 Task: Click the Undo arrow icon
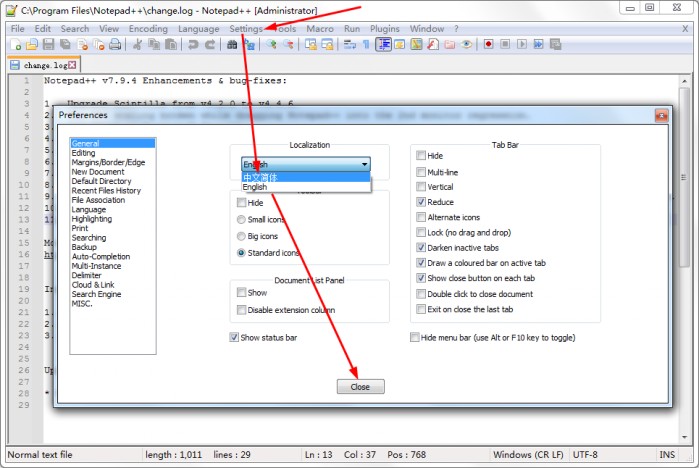(x=193, y=45)
